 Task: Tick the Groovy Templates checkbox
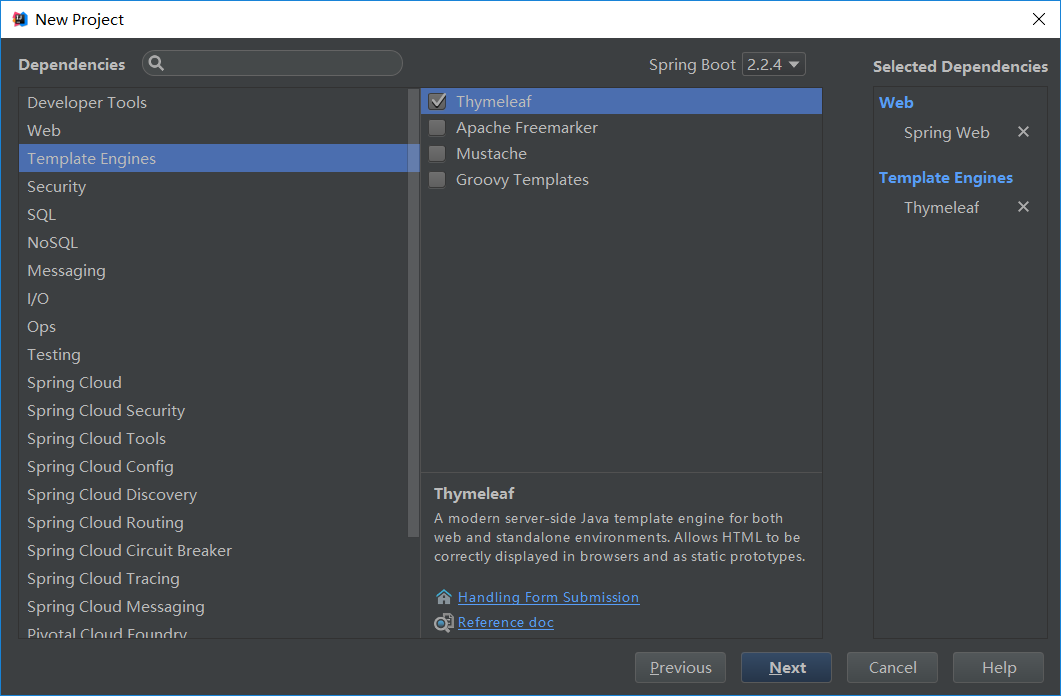pyautogui.click(x=437, y=180)
